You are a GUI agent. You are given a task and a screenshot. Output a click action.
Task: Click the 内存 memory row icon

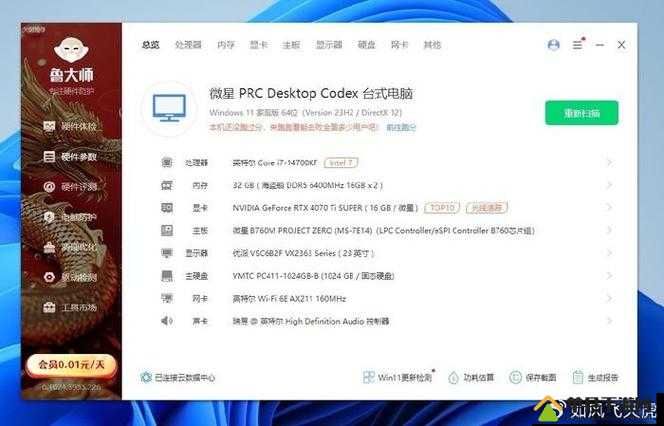[x=166, y=185]
